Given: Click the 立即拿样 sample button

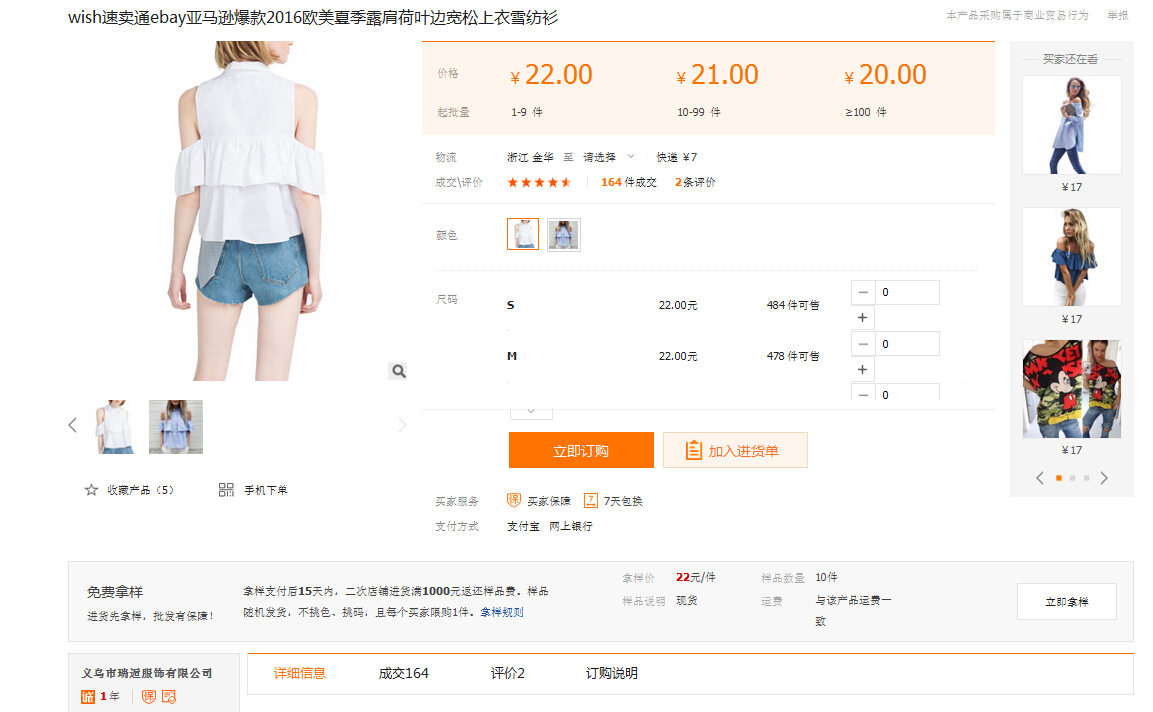Looking at the screenshot, I should point(1066,602).
